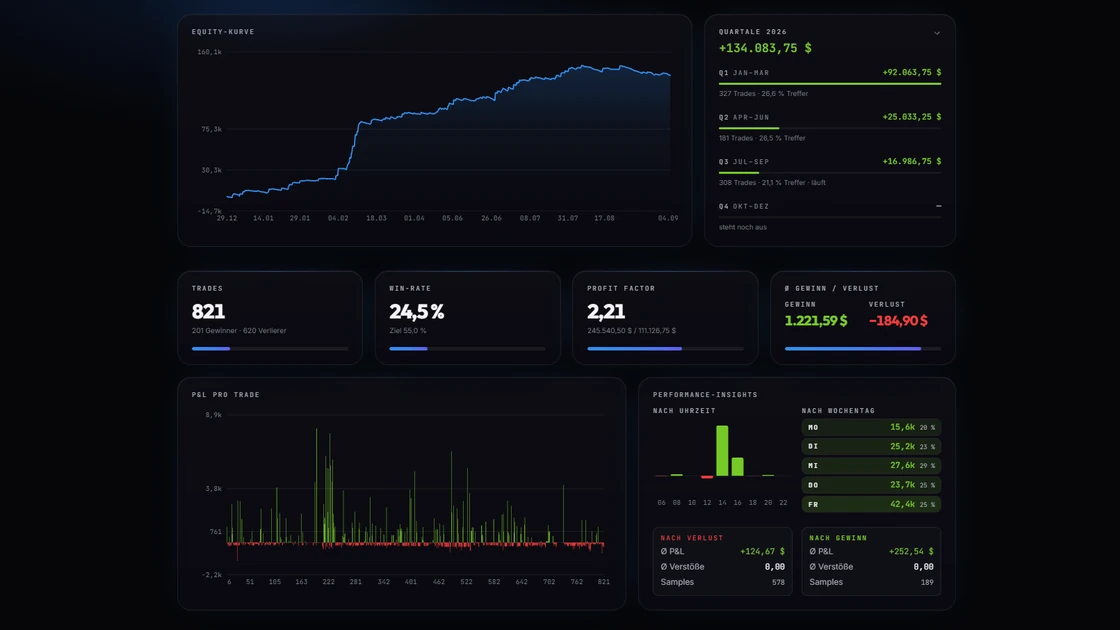Open the Nach Gewinn insight card
Viewport: 1120px width, 630px height.
[x=871, y=561]
